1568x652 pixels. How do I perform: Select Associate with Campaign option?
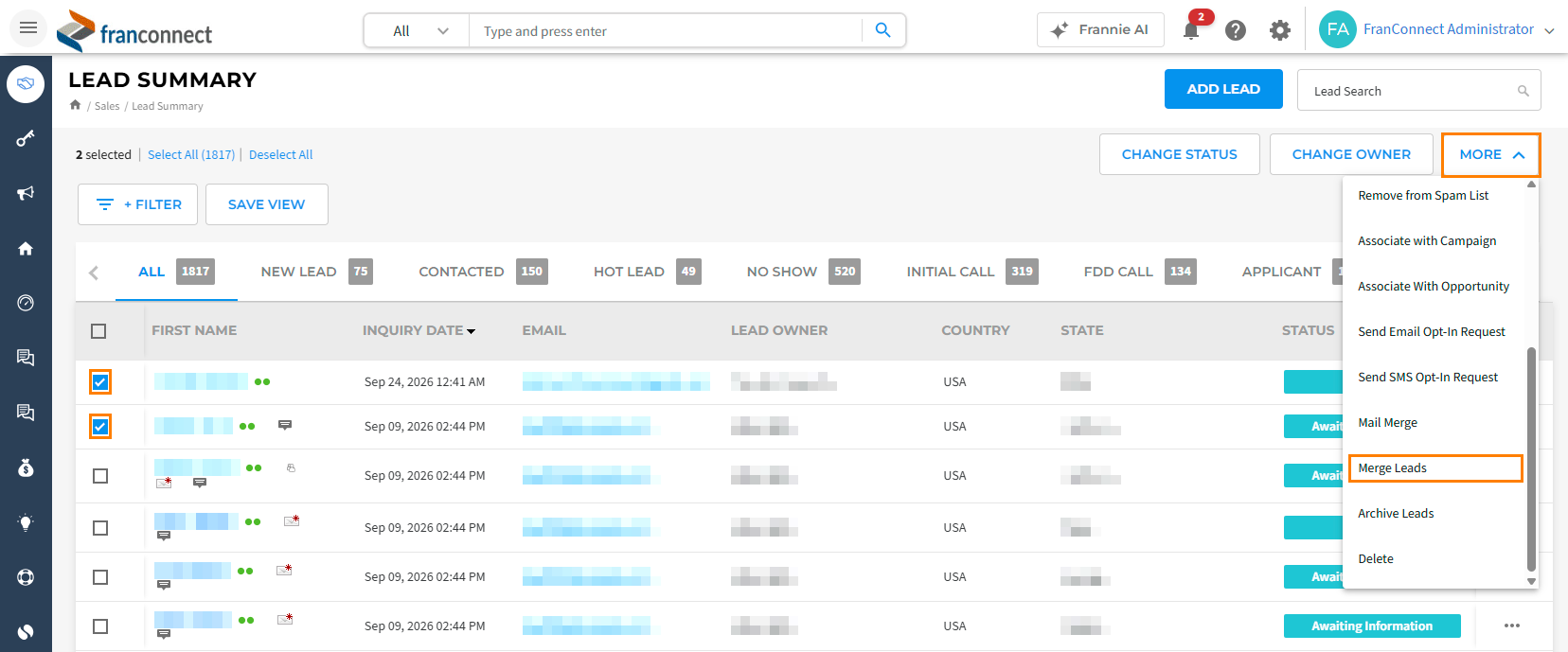pyautogui.click(x=1427, y=241)
